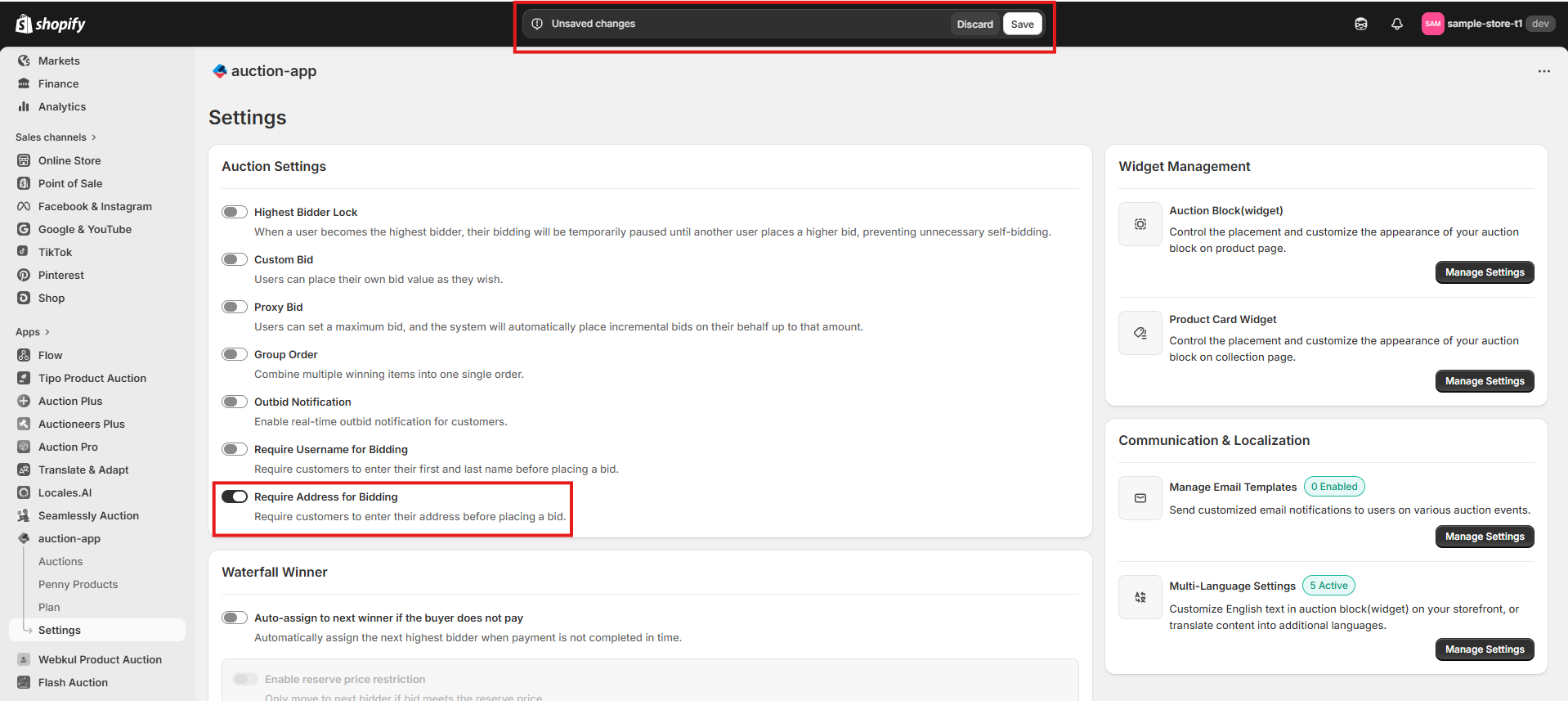Open the Sidekick assistant icon
1568x701 pixels.
tap(1360, 24)
